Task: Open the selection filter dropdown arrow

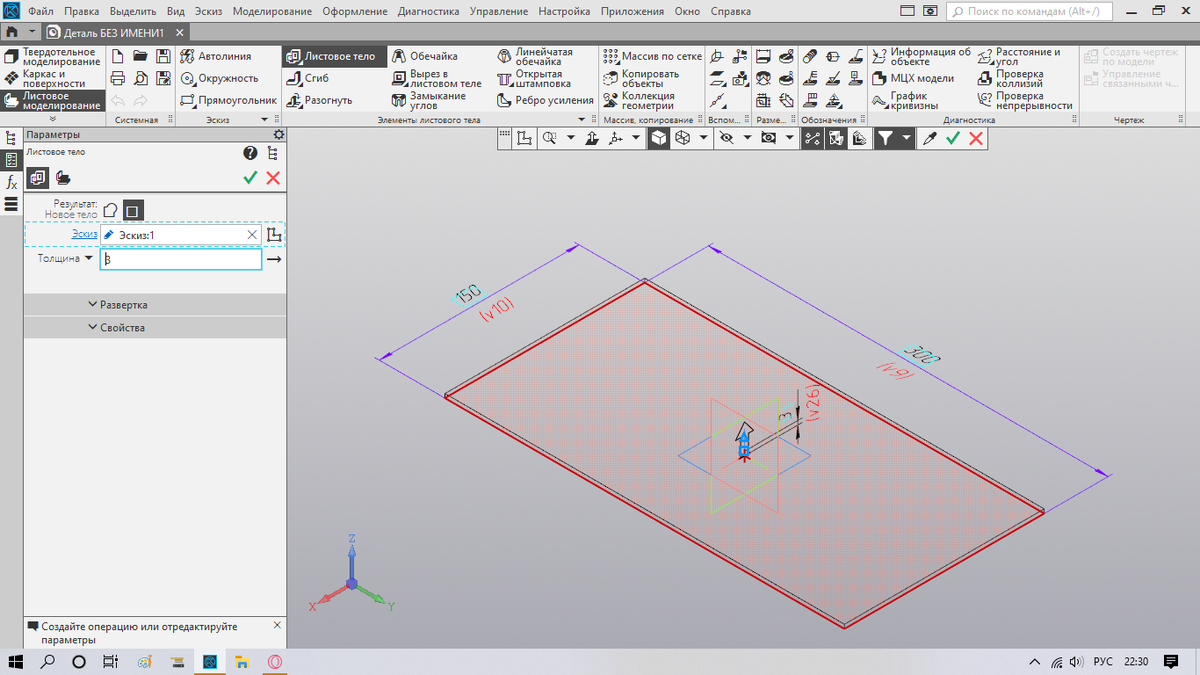Action: click(906, 139)
